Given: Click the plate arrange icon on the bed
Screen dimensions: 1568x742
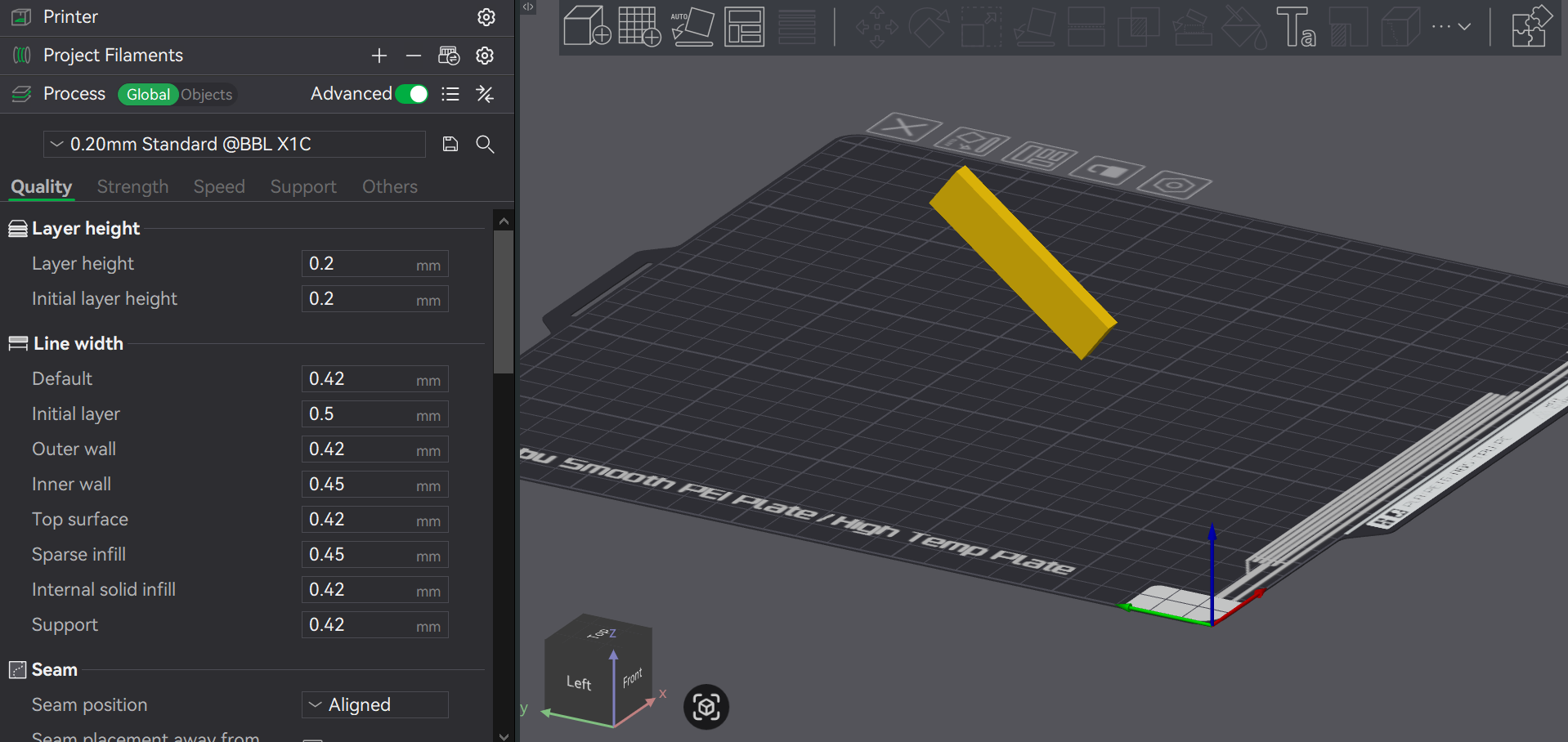Looking at the screenshot, I should tap(1039, 155).
